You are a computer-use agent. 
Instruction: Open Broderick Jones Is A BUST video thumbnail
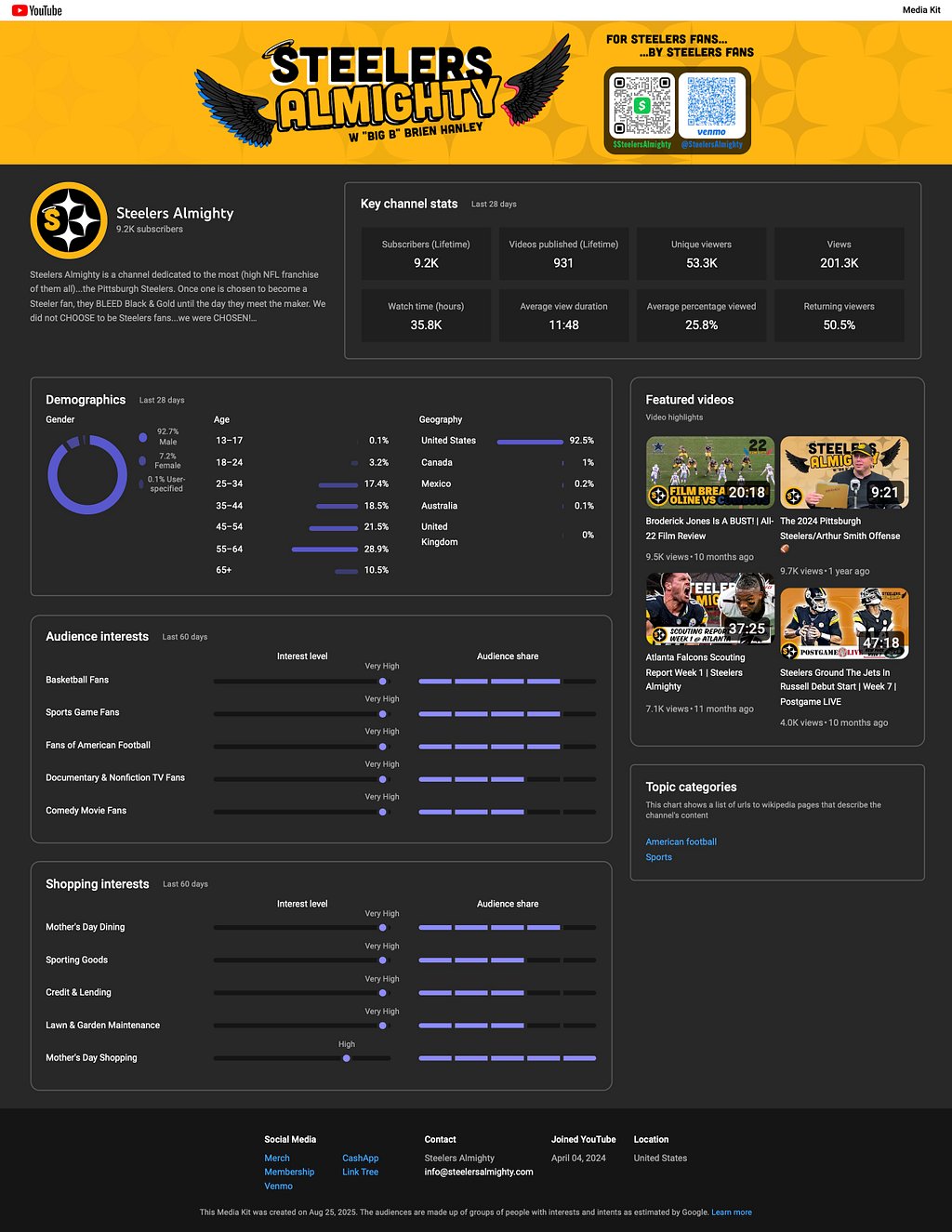point(710,472)
